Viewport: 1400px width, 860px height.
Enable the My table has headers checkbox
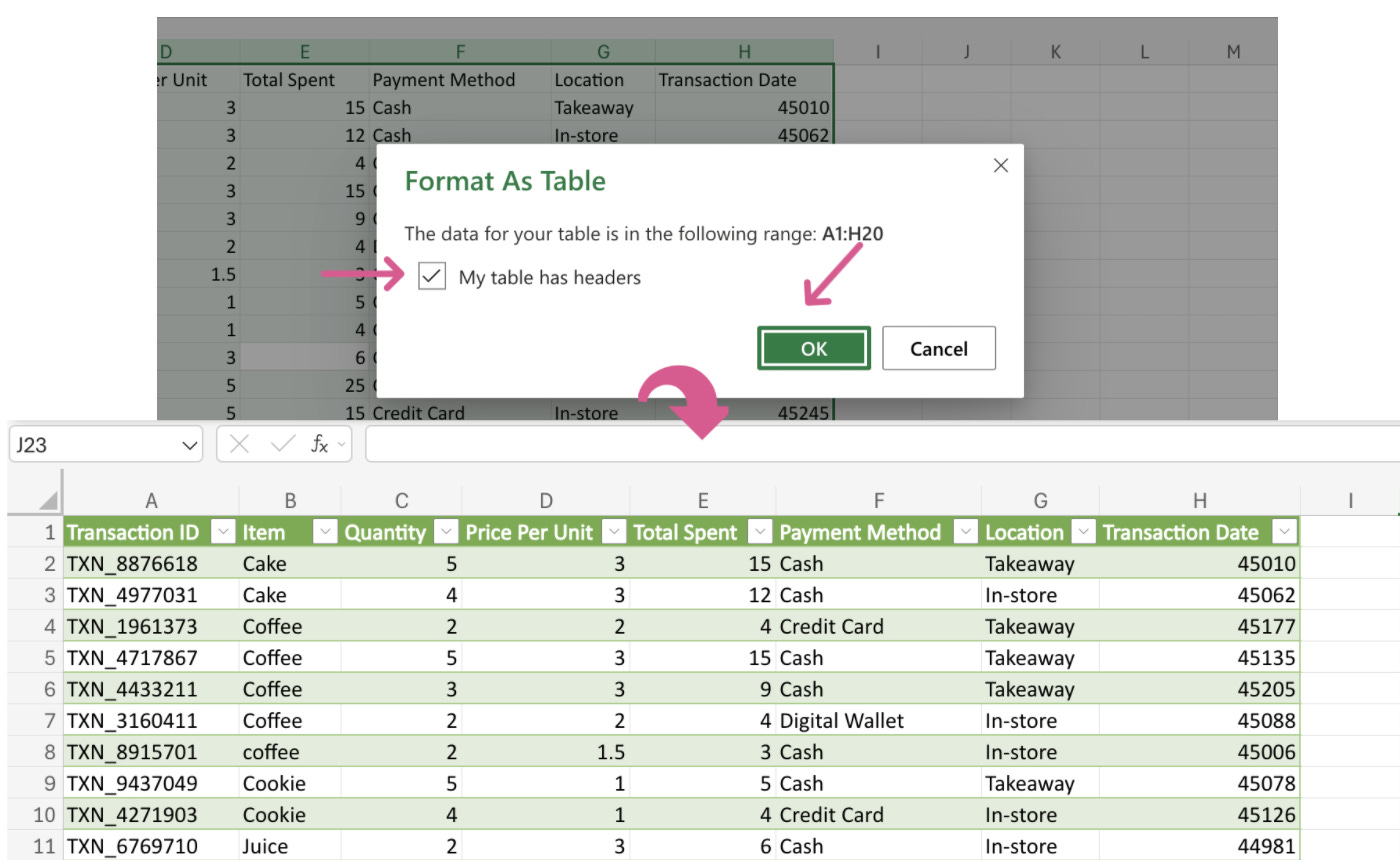[431, 277]
